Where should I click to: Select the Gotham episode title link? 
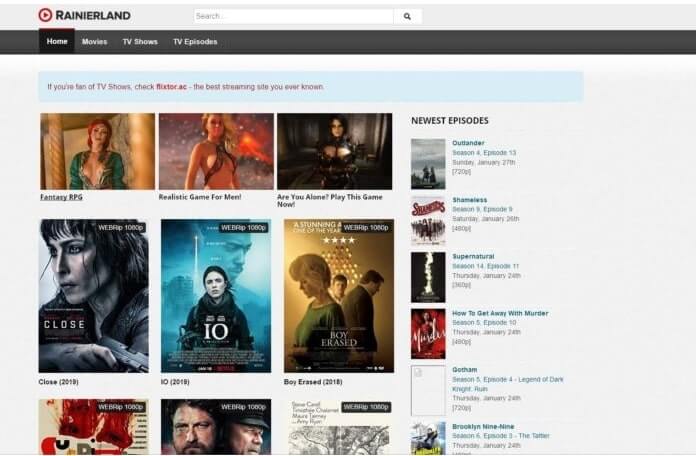(464, 369)
